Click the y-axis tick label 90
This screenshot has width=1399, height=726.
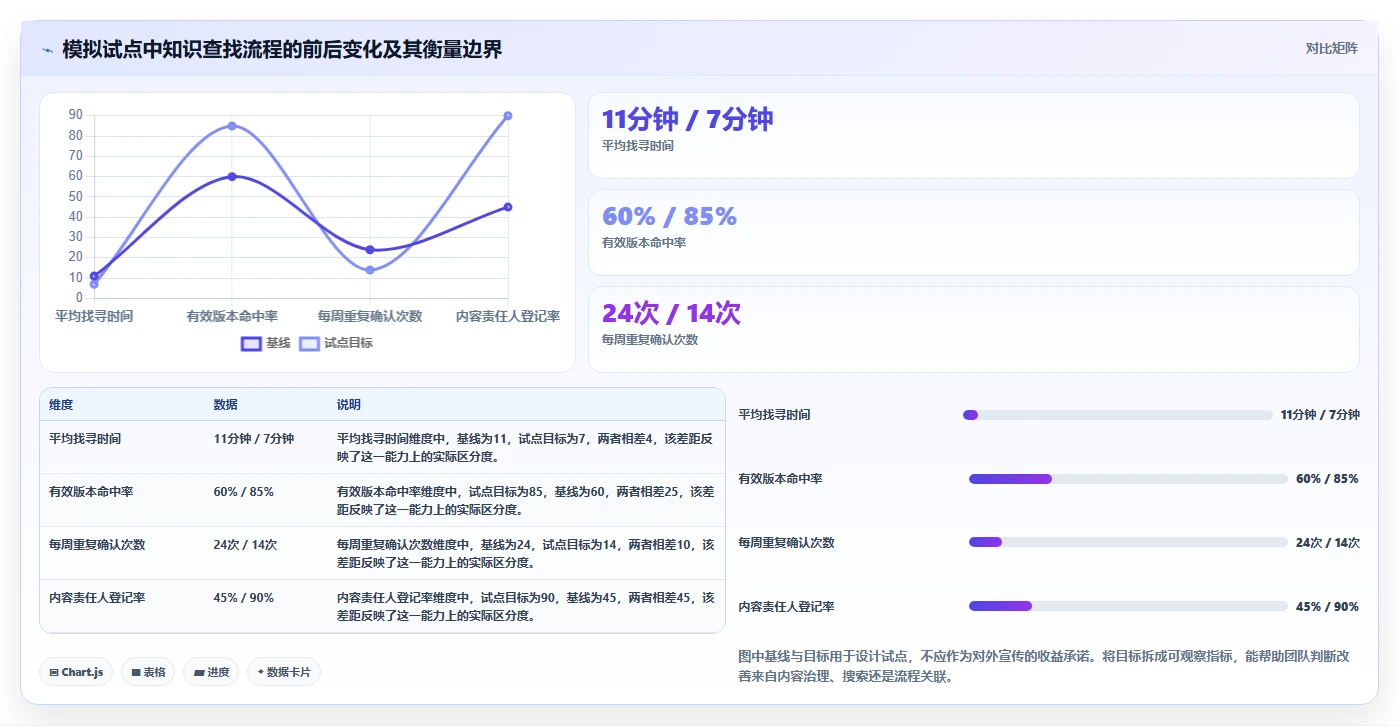click(x=76, y=115)
